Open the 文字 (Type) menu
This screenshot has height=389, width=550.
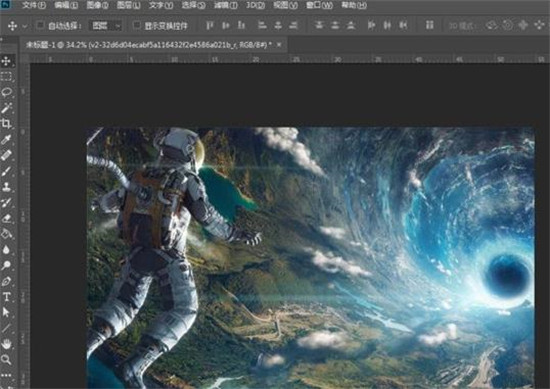click(161, 5)
